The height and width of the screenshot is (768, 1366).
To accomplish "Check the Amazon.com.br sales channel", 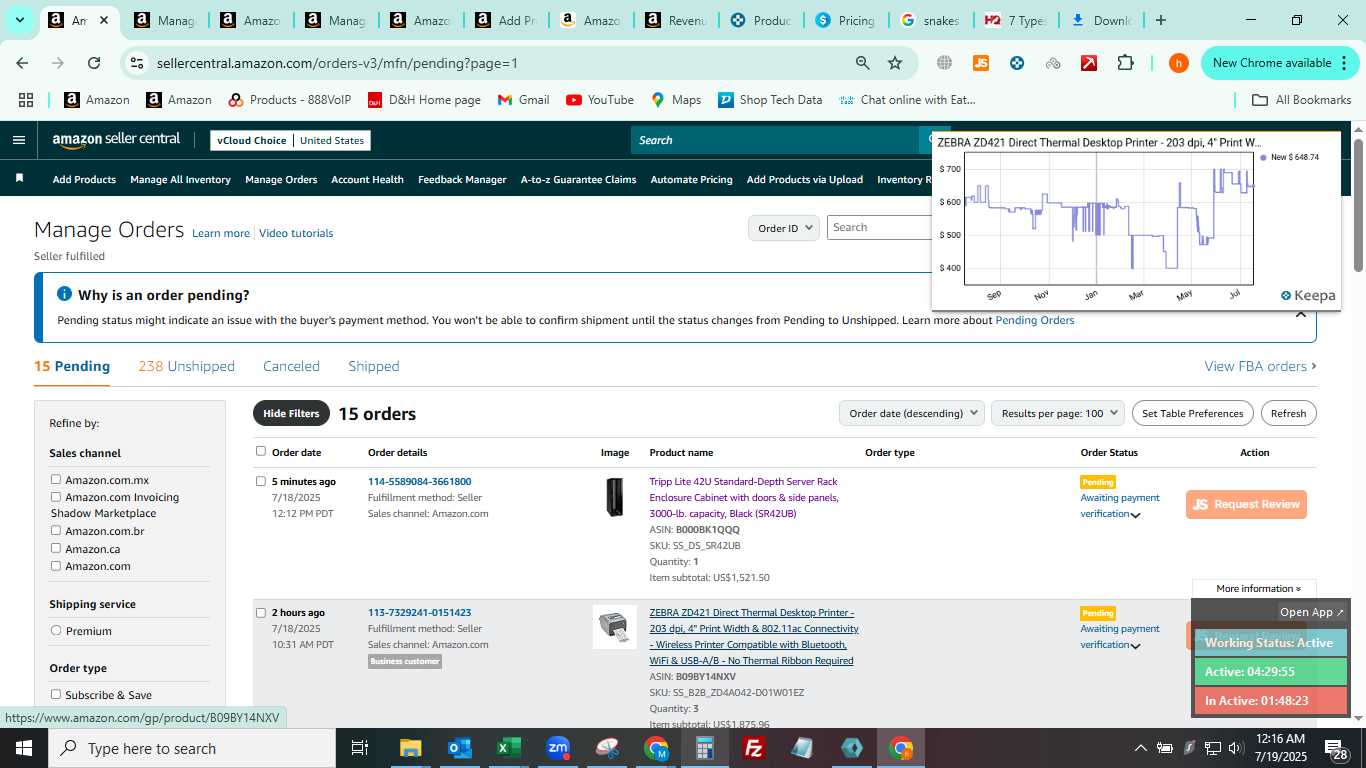I will [56, 531].
